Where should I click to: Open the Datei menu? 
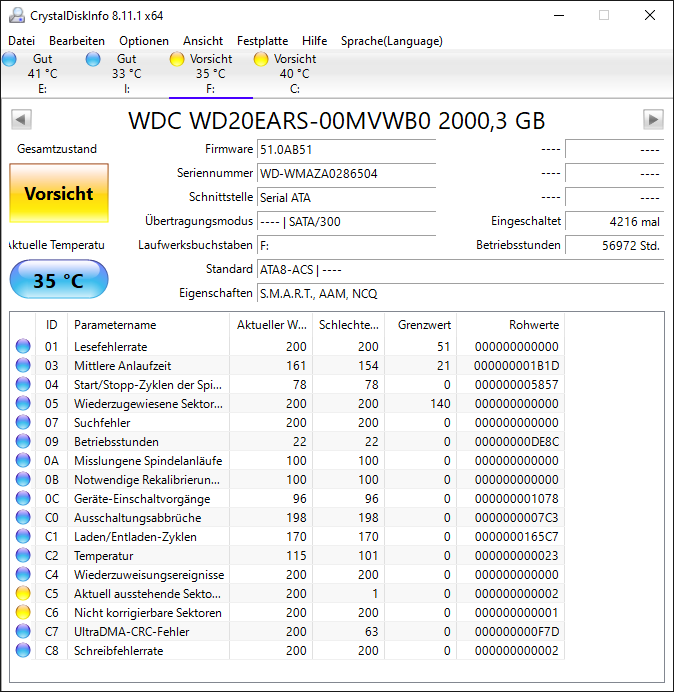coord(21,41)
